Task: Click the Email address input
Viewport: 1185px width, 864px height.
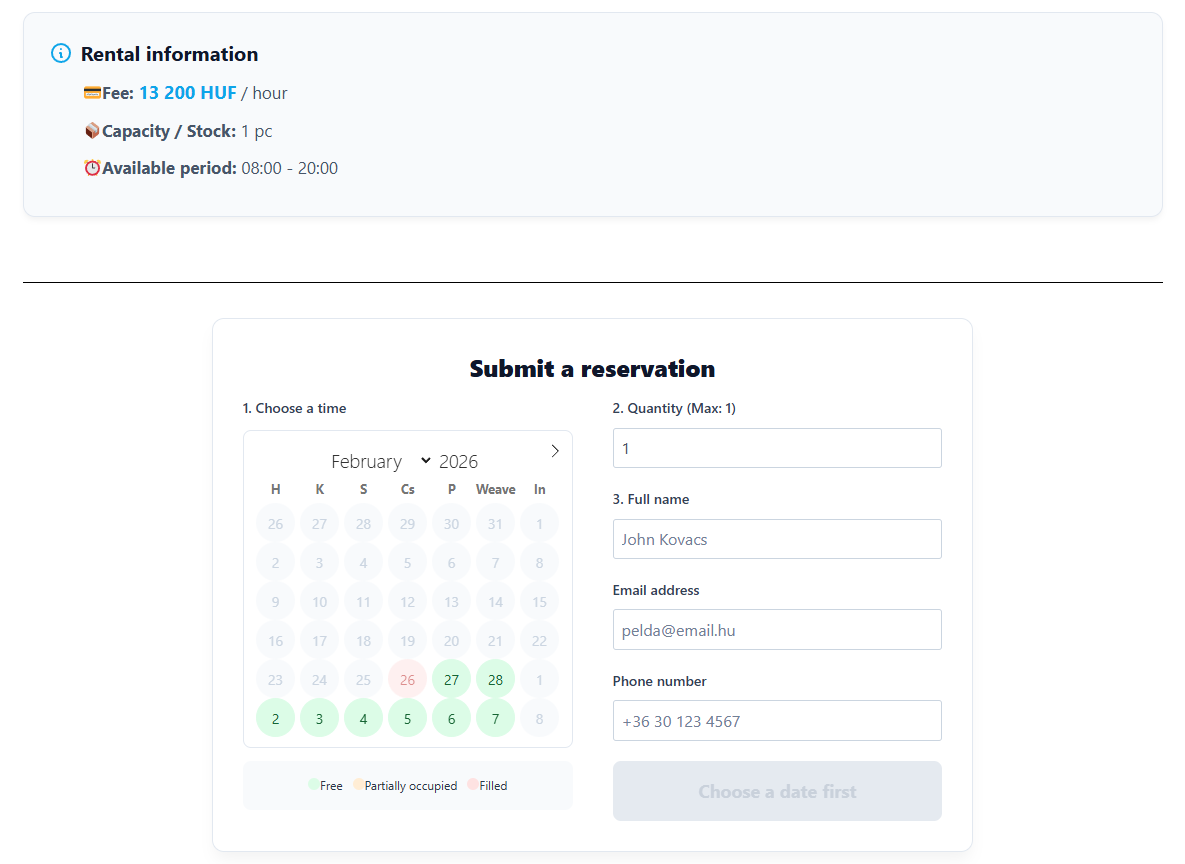Action: [x=777, y=630]
